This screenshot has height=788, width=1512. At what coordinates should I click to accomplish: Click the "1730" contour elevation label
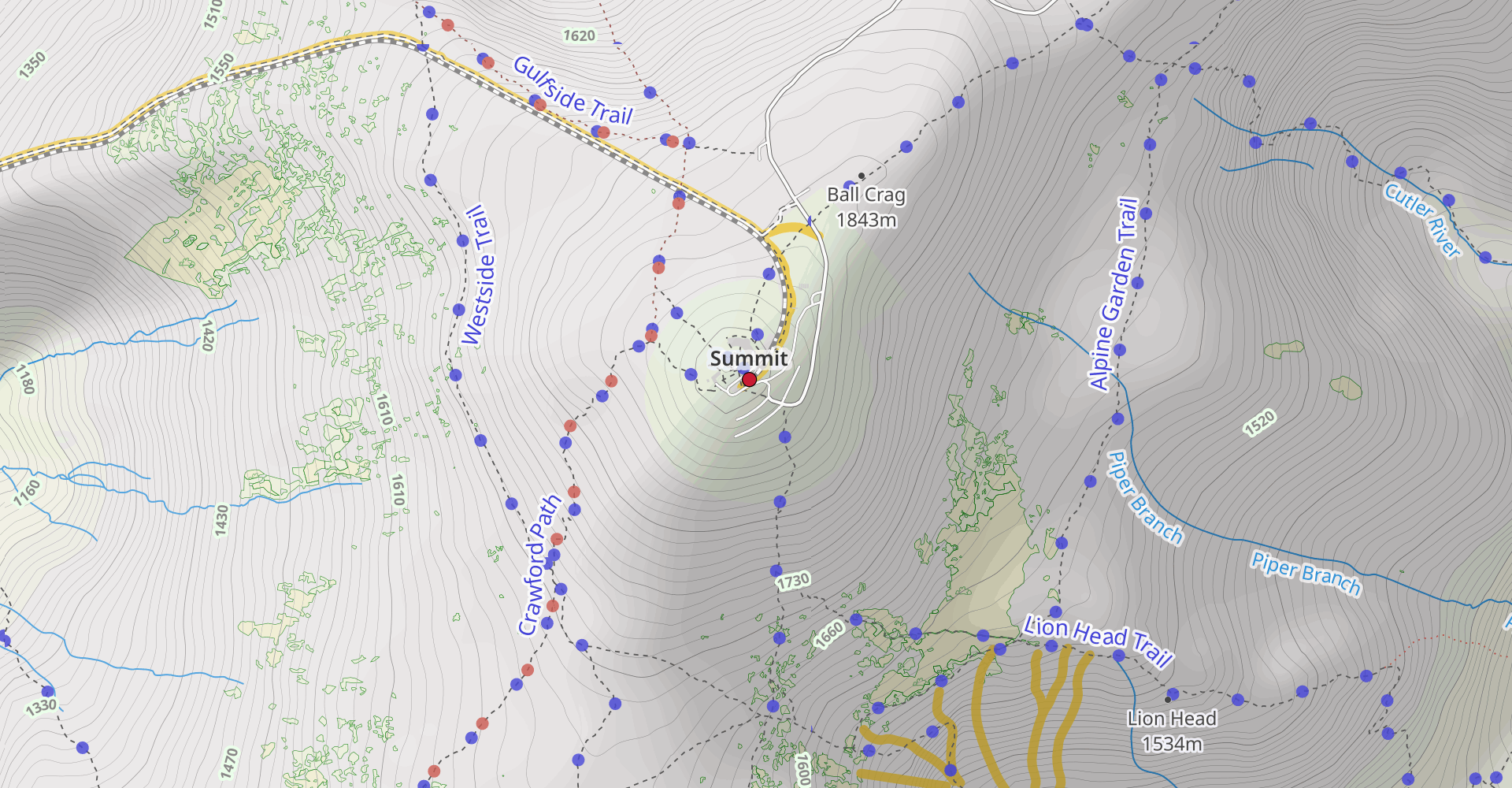[793, 582]
